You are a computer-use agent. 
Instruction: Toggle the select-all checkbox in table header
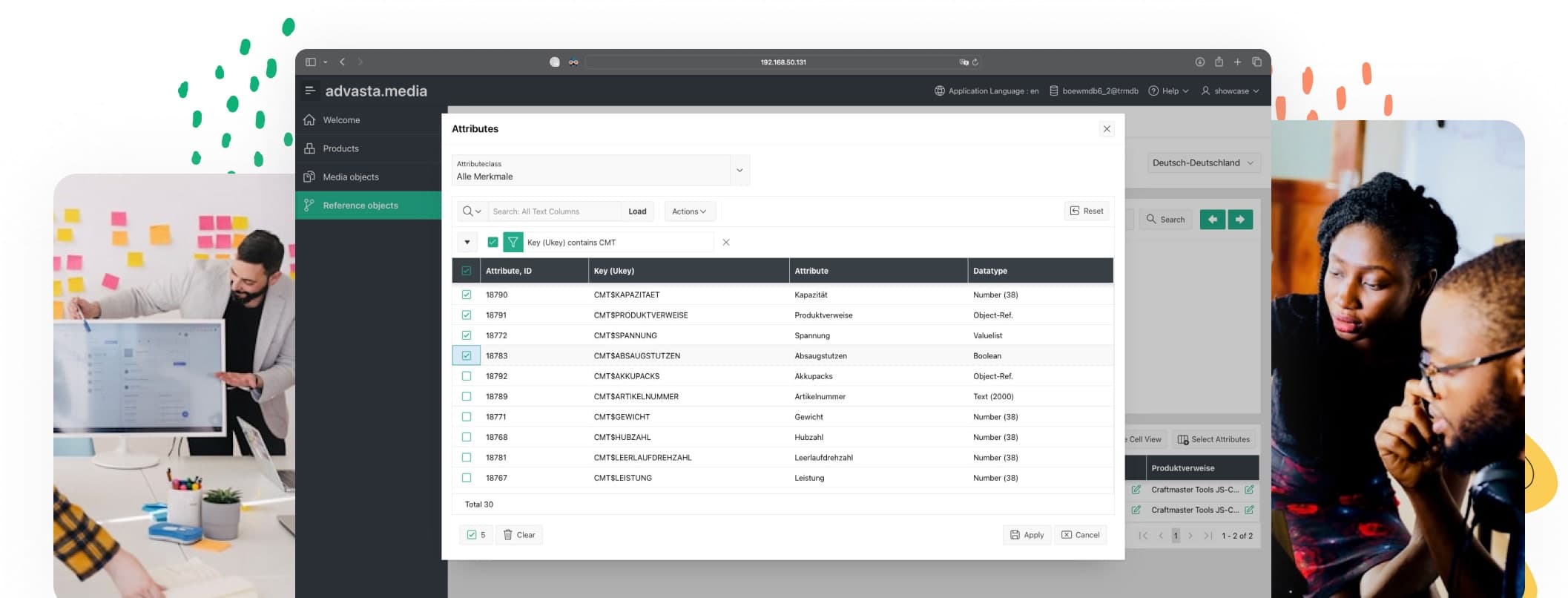click(x=467, y=271)
